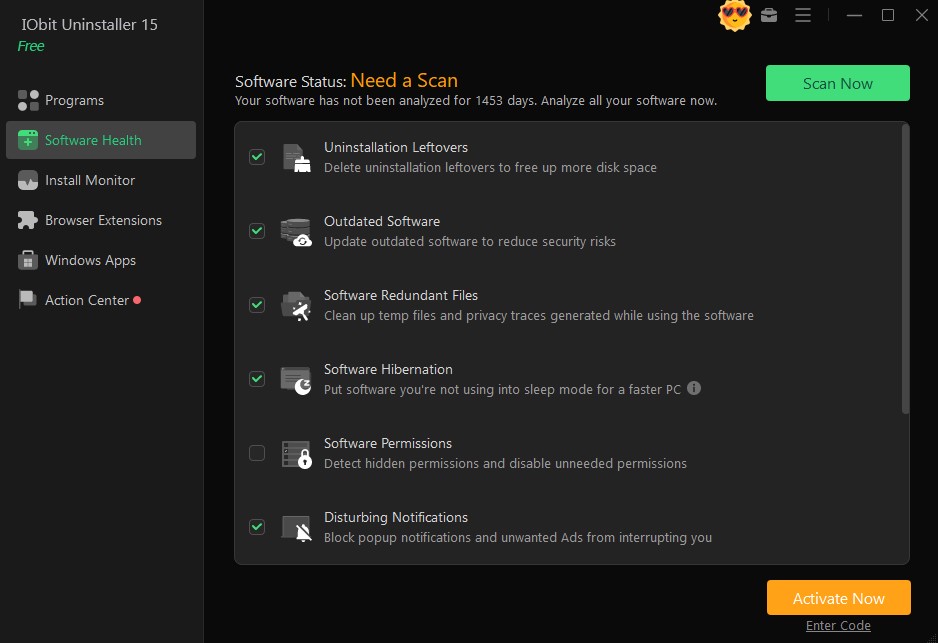Click the toolbox icon in the title bar
The width and height of the screenshot is (938, 643).
(x=769, y=15)
